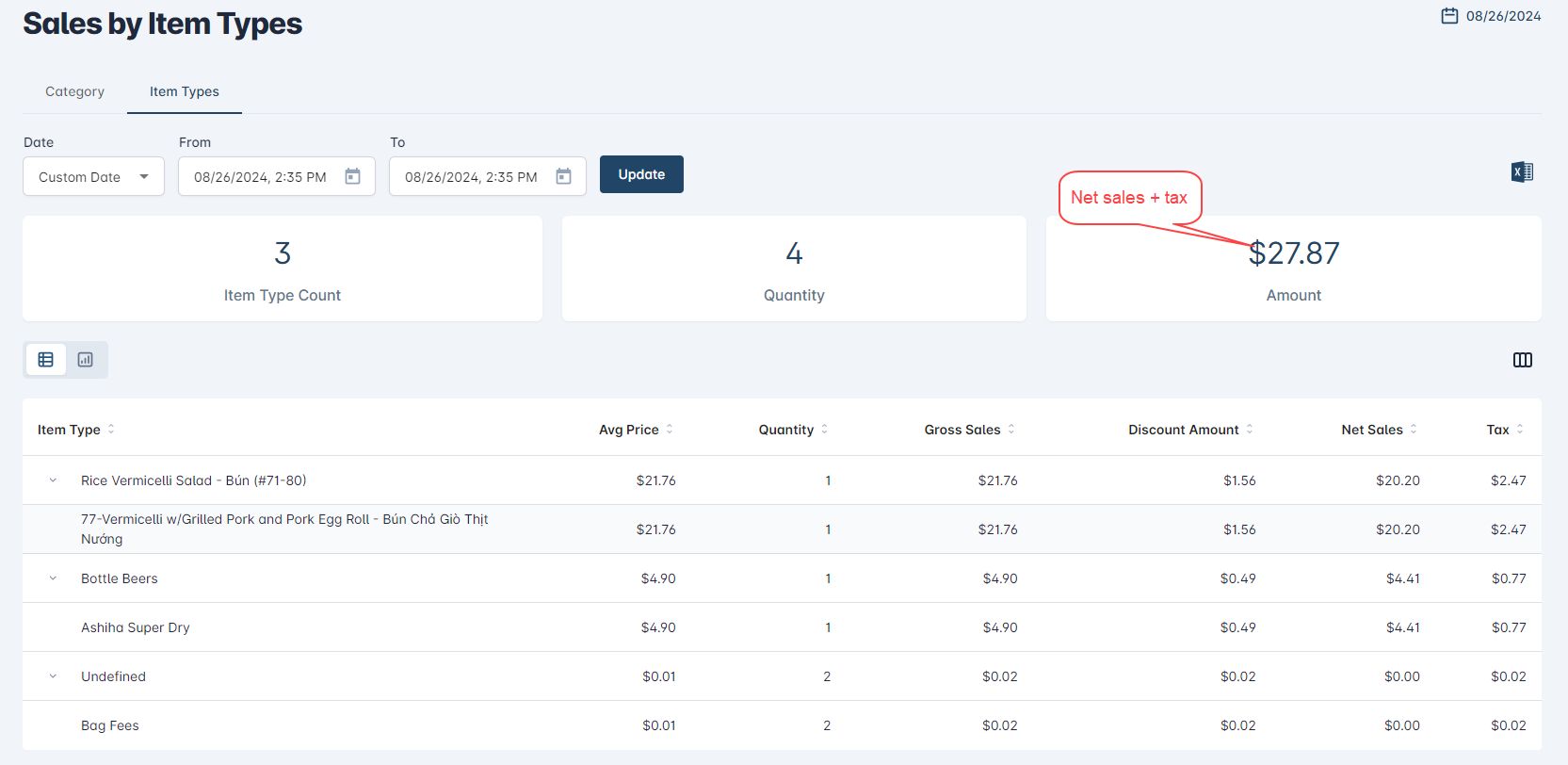Switch to table view toggle

pyautogui.click(x=46, y=360)
